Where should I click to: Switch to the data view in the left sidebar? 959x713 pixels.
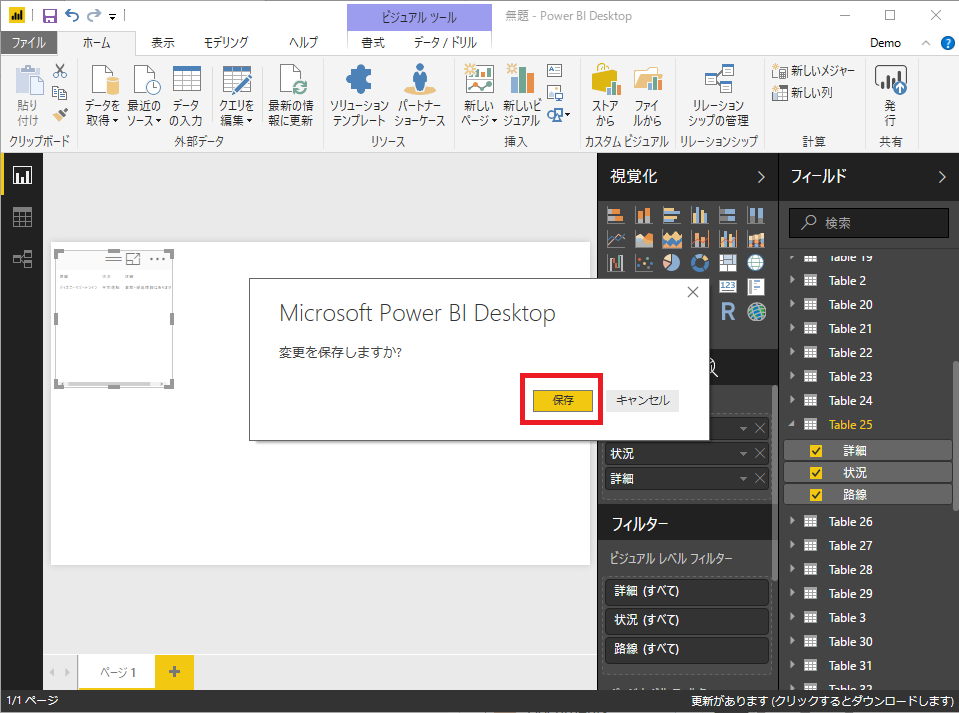[x=23, y=217]
